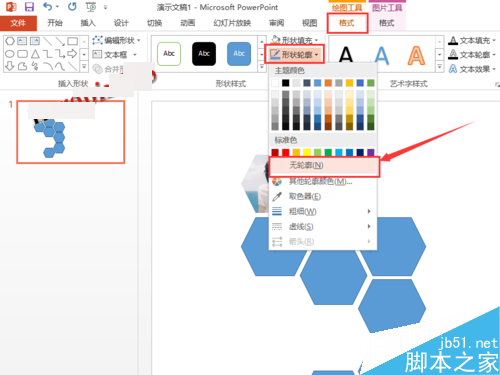Apply the white Abc shape style

coord(169,53)
